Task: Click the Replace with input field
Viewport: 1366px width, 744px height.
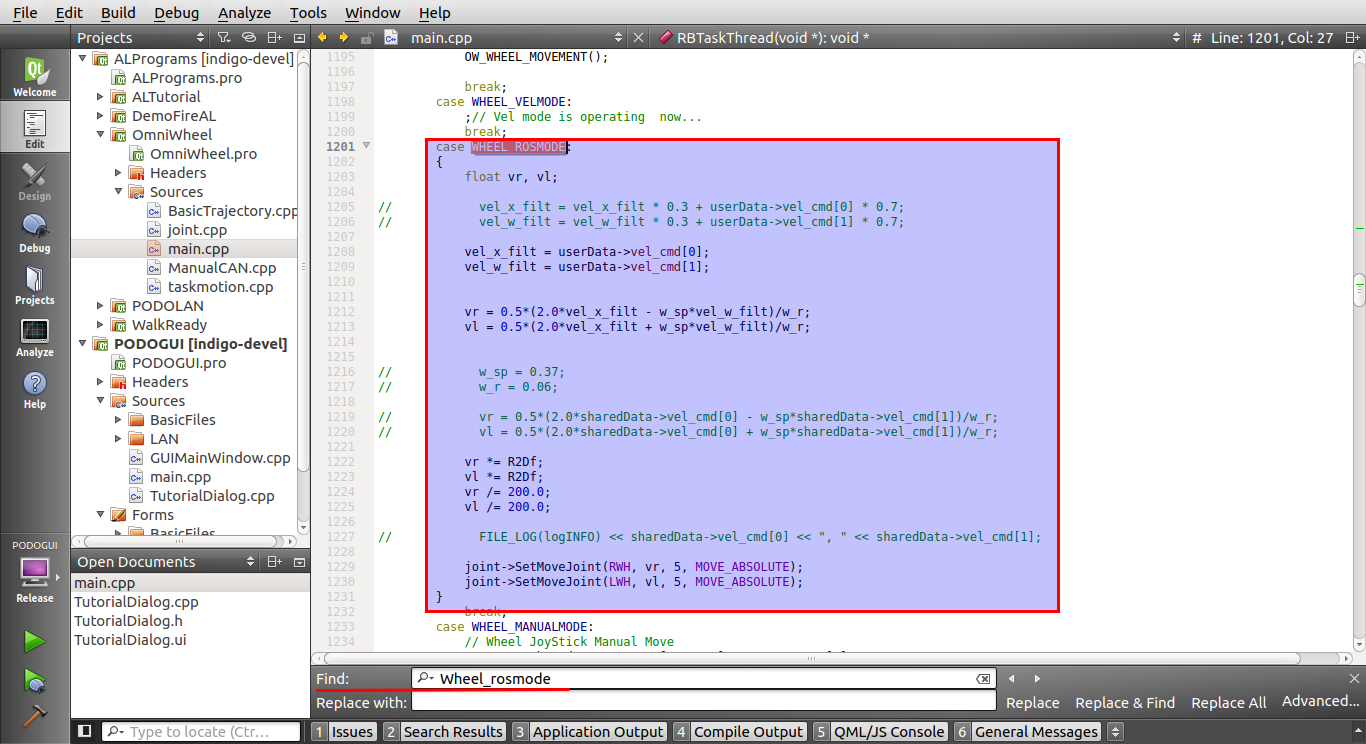Action: (705, 703)
